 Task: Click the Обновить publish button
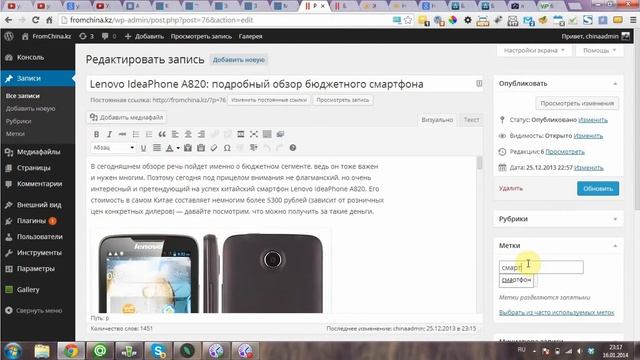click(598, 189)
